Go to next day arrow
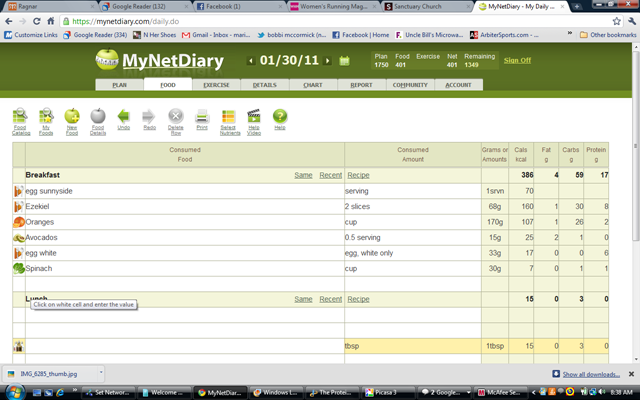Screen dimensions: 640x400 [327, 61]
